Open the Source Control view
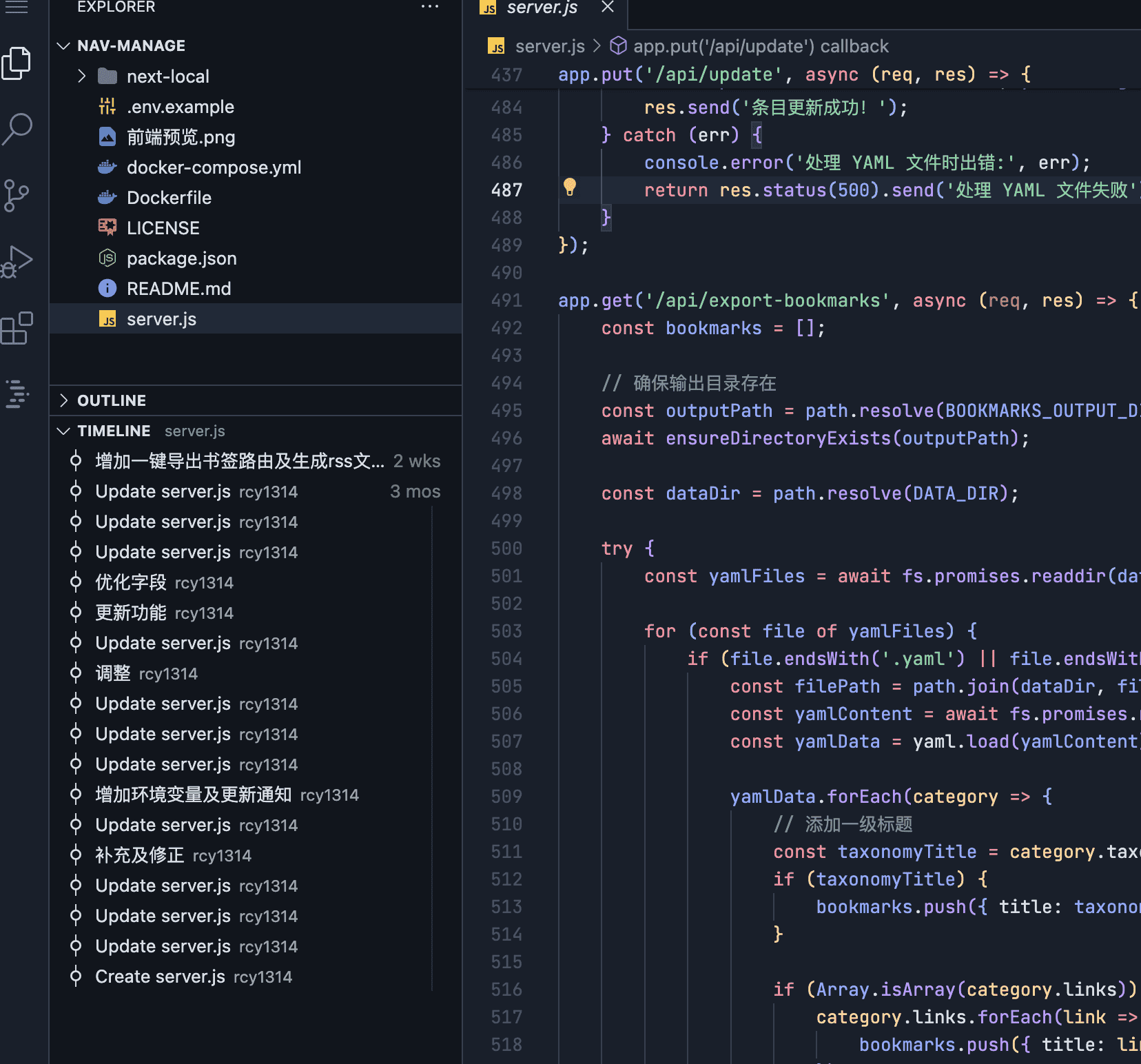The height and width of the screenshot is (1064, 1141). [17, 196]
